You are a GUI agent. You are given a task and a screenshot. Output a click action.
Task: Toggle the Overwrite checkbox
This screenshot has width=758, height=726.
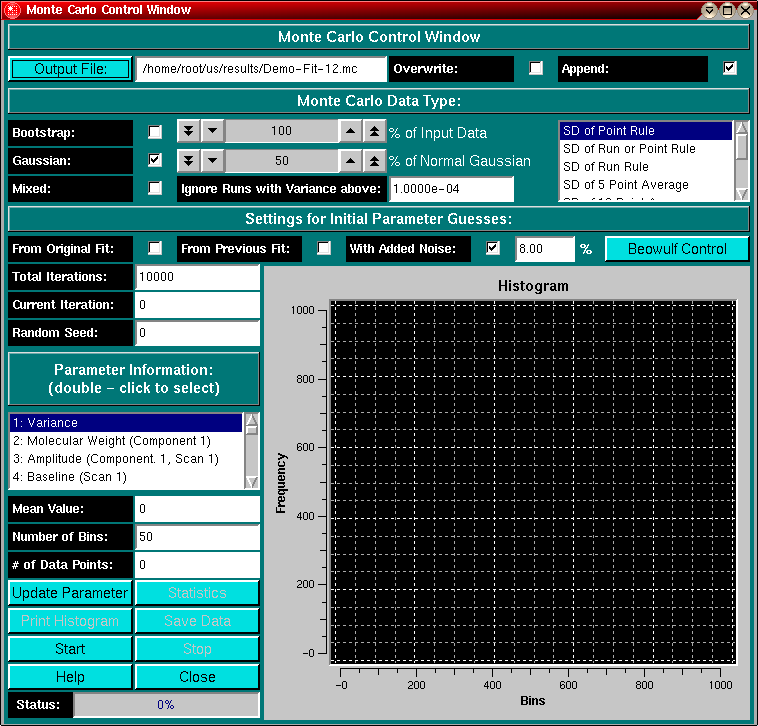[537, 69]
